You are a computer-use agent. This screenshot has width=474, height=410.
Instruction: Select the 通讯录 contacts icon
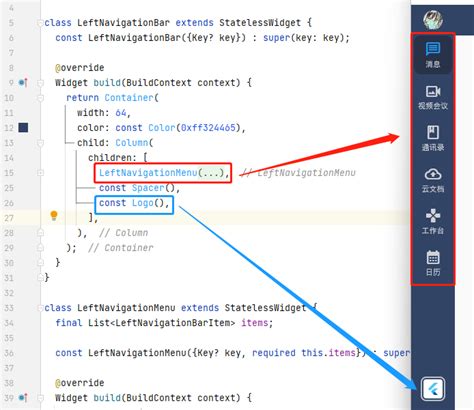pos(433,138)
